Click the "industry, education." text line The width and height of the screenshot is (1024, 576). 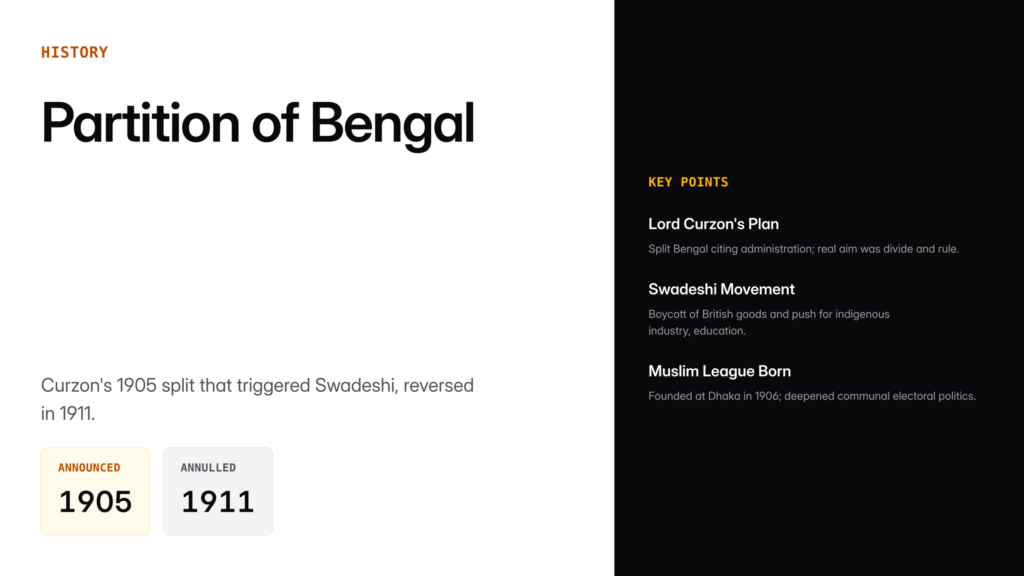coord(696,331)
